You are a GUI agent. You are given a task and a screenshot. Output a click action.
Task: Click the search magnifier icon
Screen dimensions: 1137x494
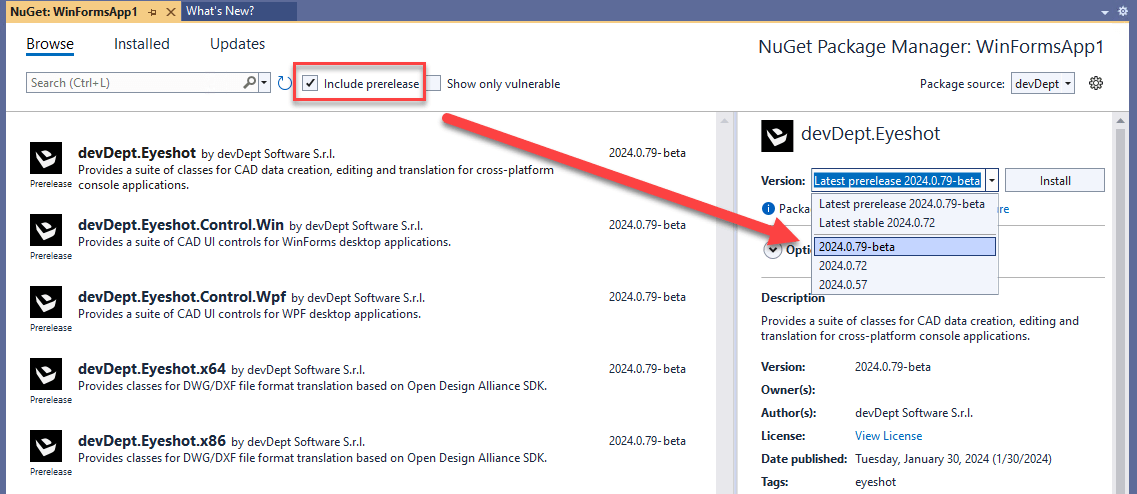[x=249, y=83]
